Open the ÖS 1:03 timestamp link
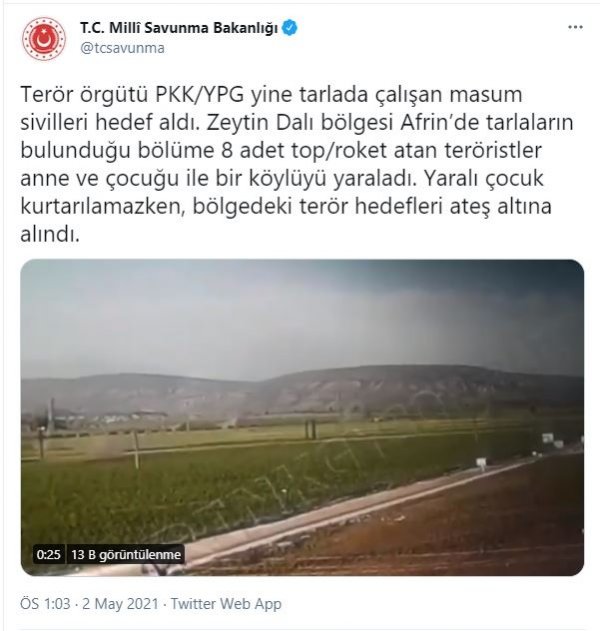The image size is (600, 631). pyautogui.click(x=45, y=604)
